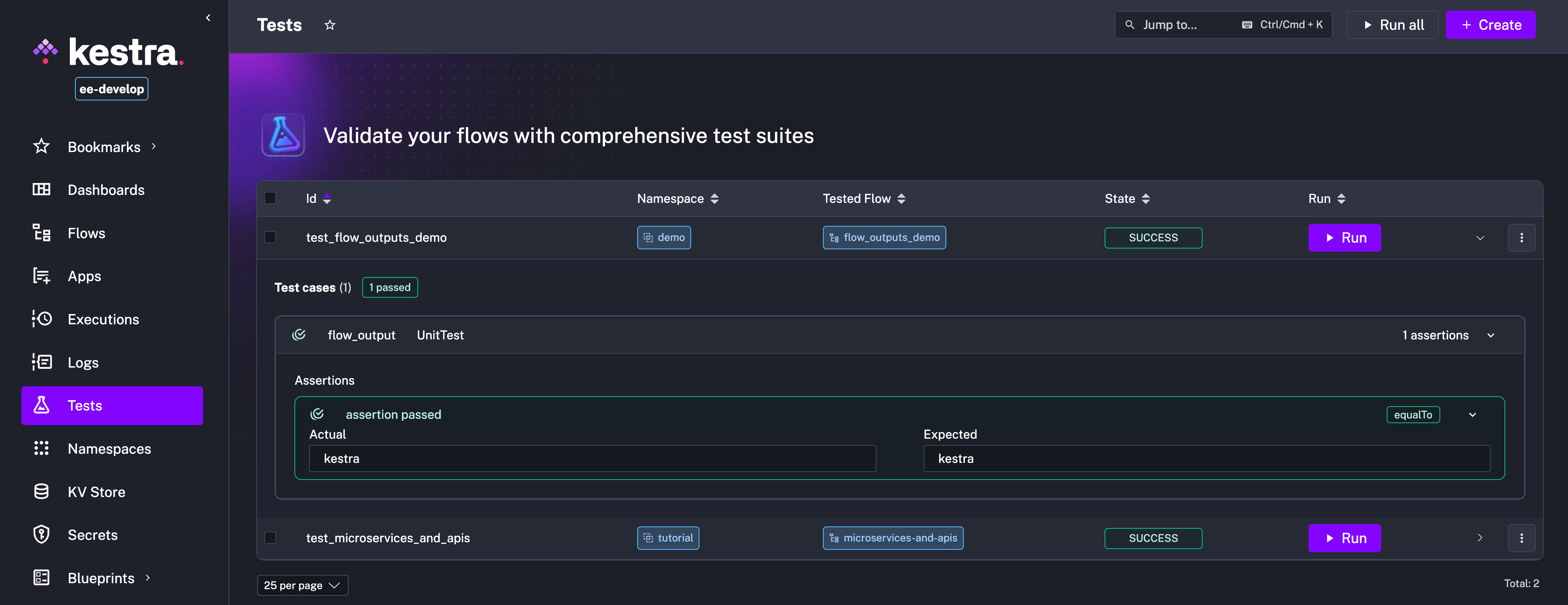Click the Kestra logo
The image size is (1568, 605).
point(108,52)
